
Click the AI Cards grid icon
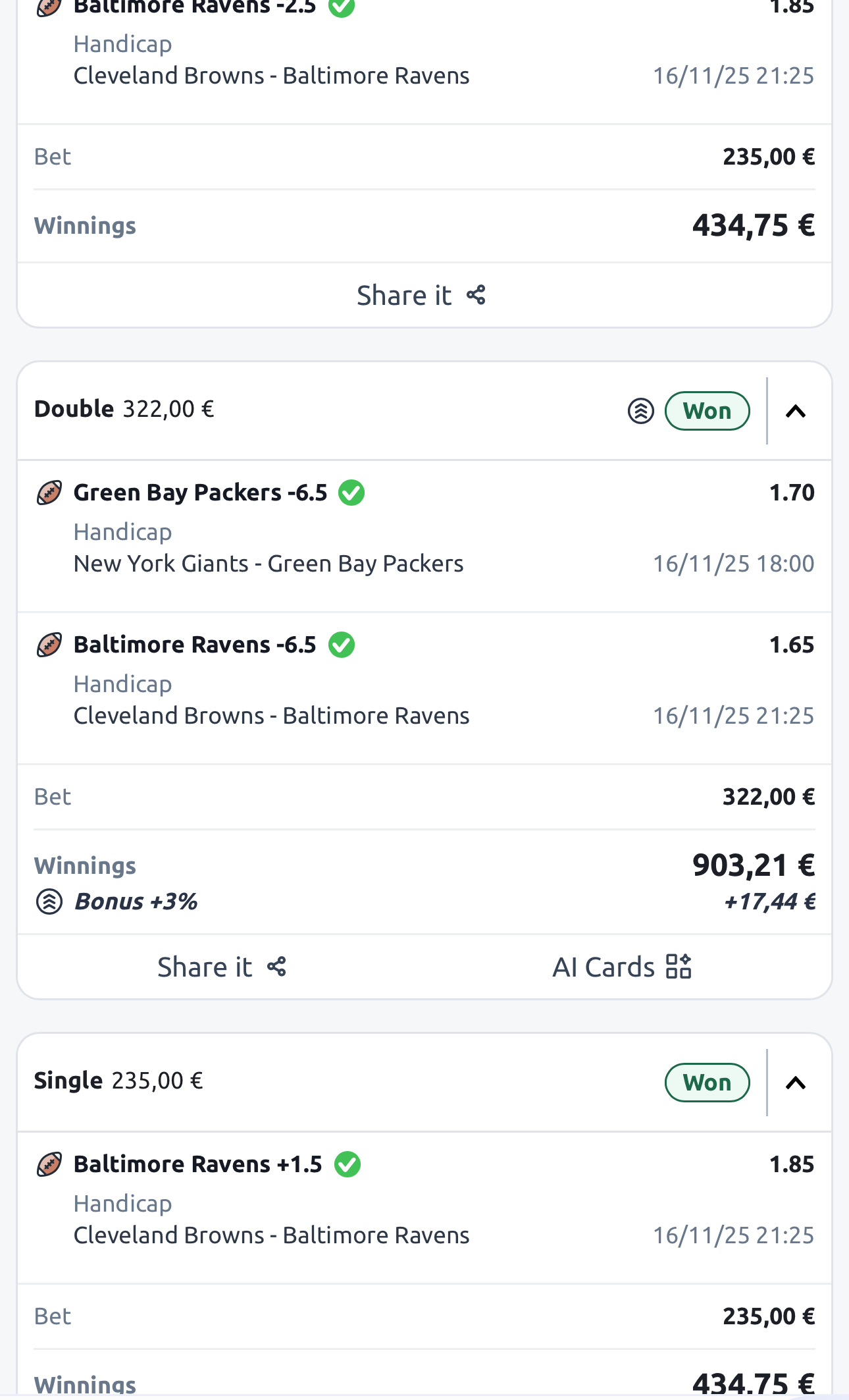[x=679, y=967]
